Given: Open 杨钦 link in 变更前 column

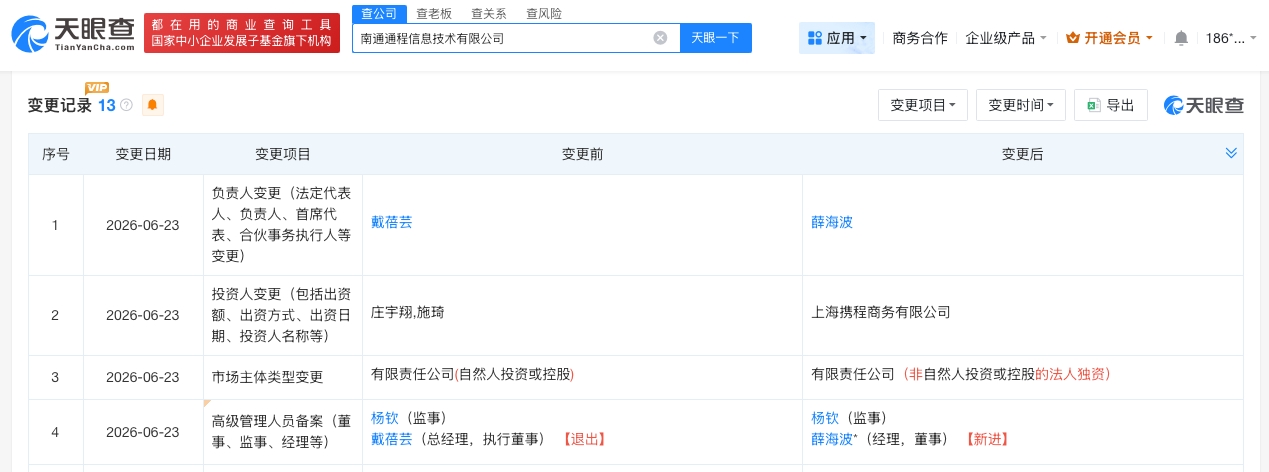Looking at the screenshot, I should click(385, 418).
